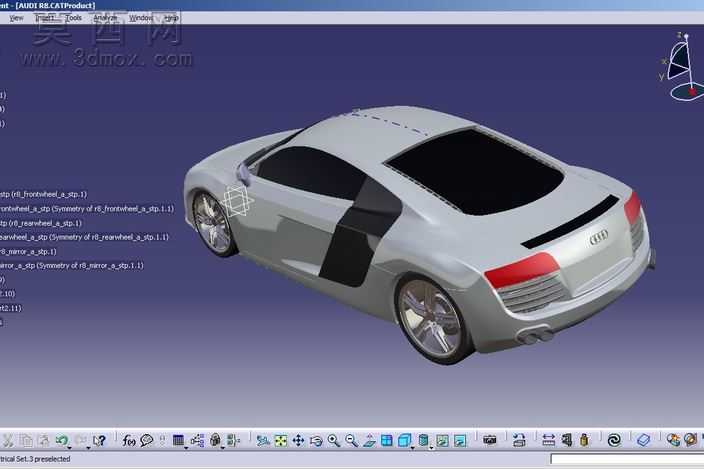The width and height of the screenshot is (704, 469).
Task: Select tree row 'Symmetry of r8_rearwheel_a_stp.1.1'
Action: [x=84, y=237]
